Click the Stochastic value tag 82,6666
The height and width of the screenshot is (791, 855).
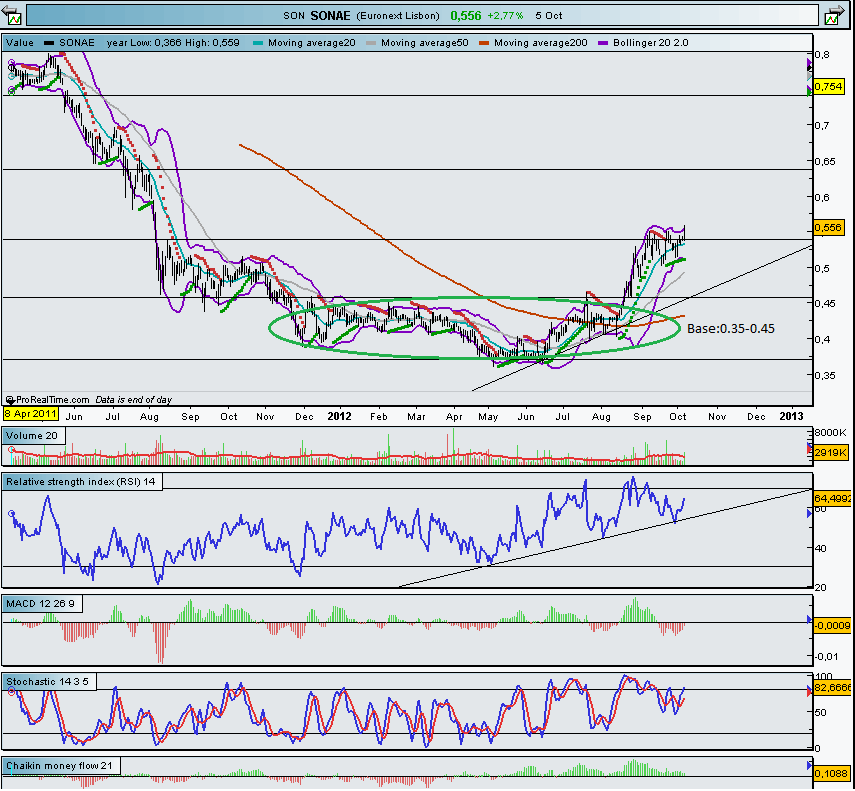pos(831,688)
